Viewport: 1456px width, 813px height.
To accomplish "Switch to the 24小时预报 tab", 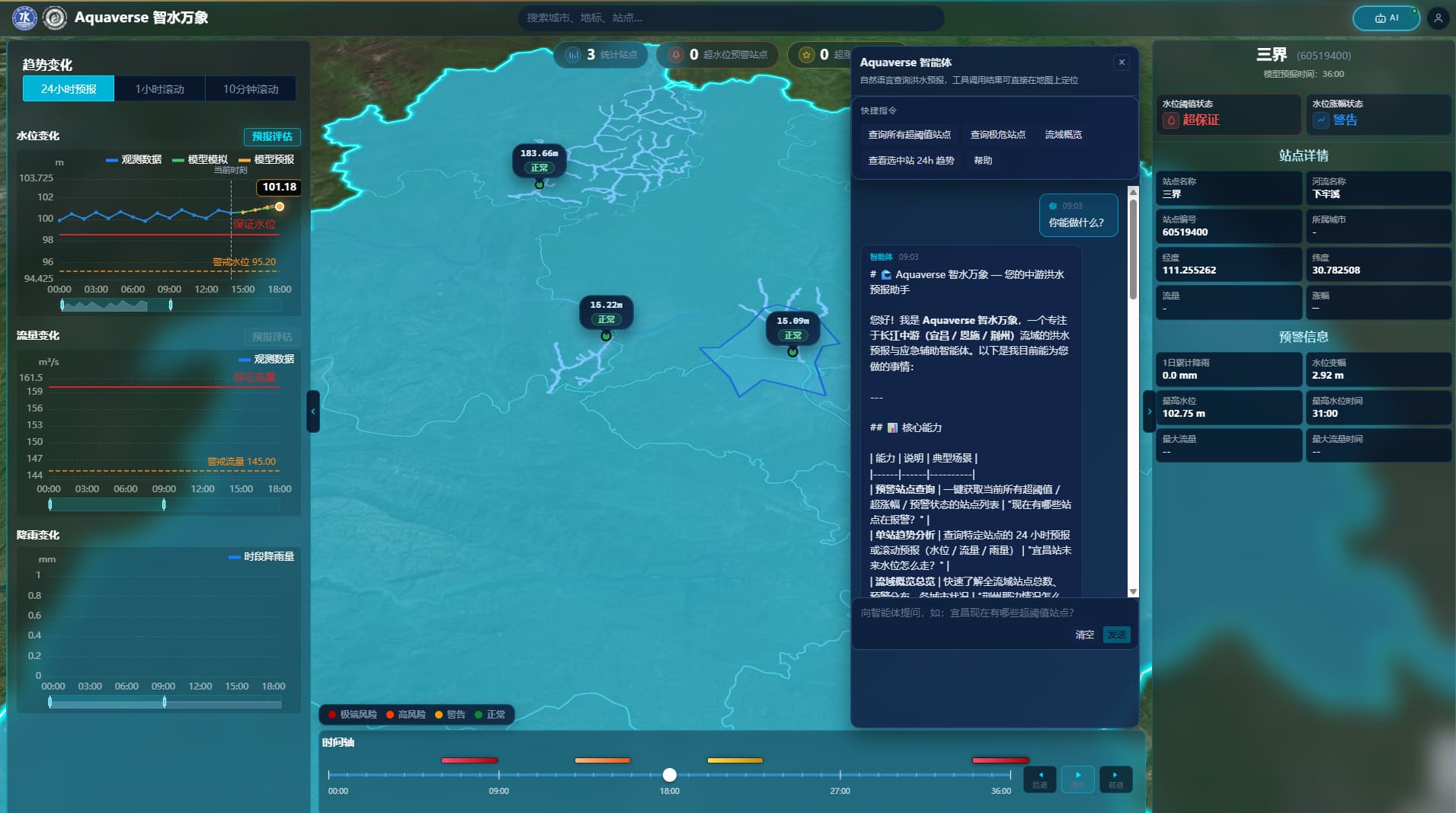I will (x=69, y=89).
